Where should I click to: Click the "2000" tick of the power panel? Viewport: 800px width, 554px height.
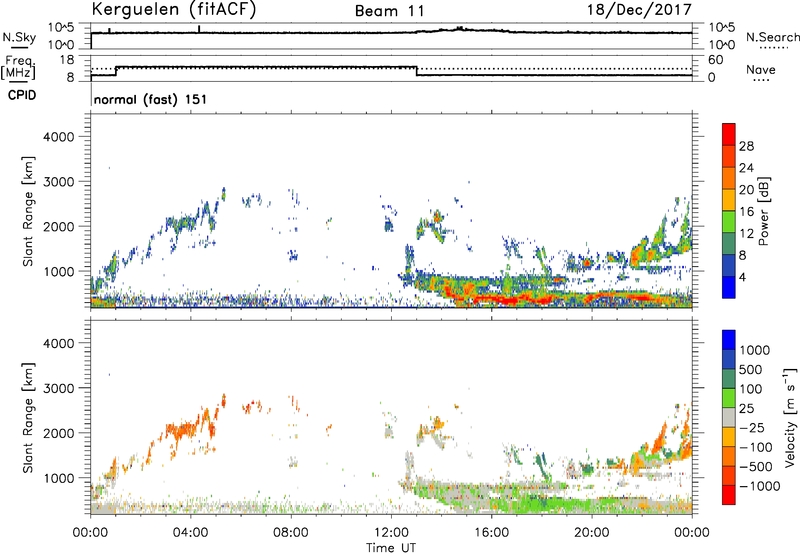point(59,226)
